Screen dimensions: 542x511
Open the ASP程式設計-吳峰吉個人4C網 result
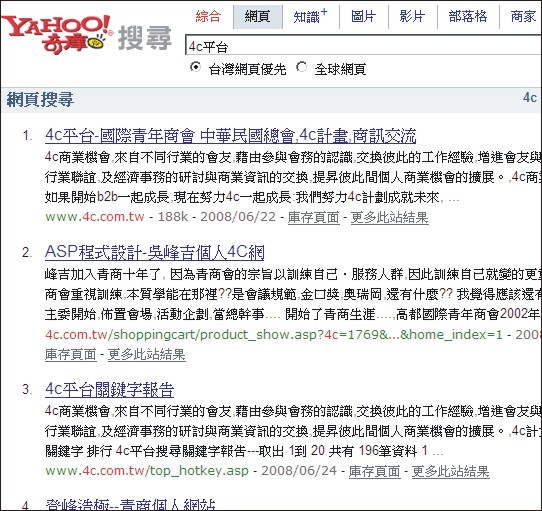click(x=155, y=252)
